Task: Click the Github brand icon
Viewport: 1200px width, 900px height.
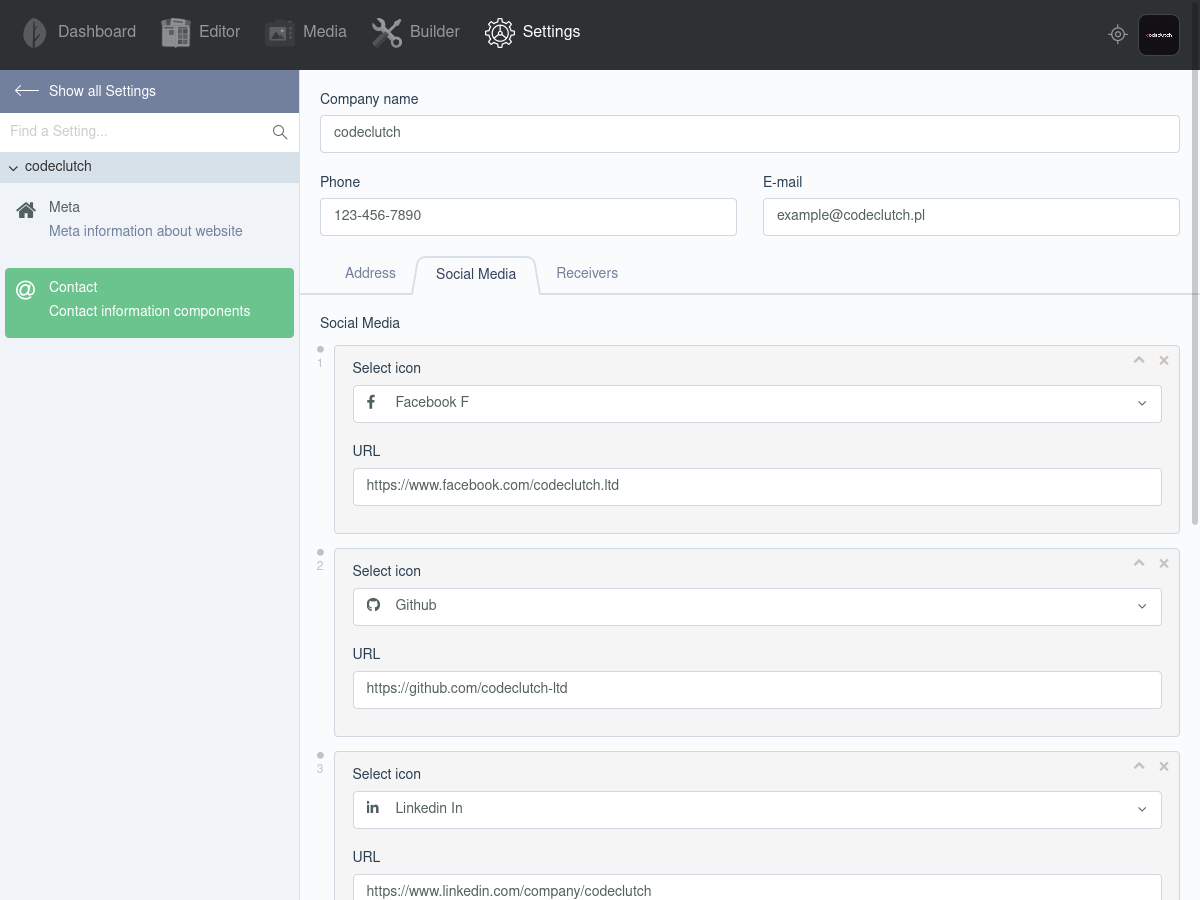Action: point(373,605)
